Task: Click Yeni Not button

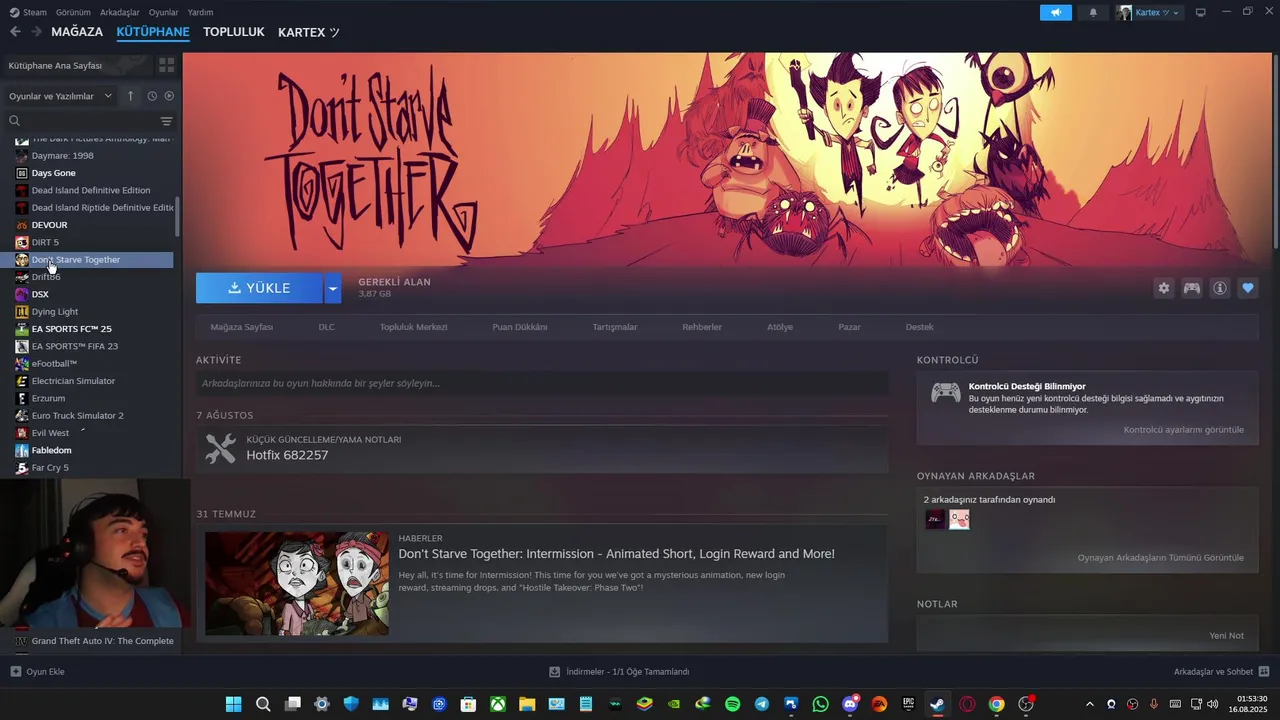Action: coord(1226,636)
